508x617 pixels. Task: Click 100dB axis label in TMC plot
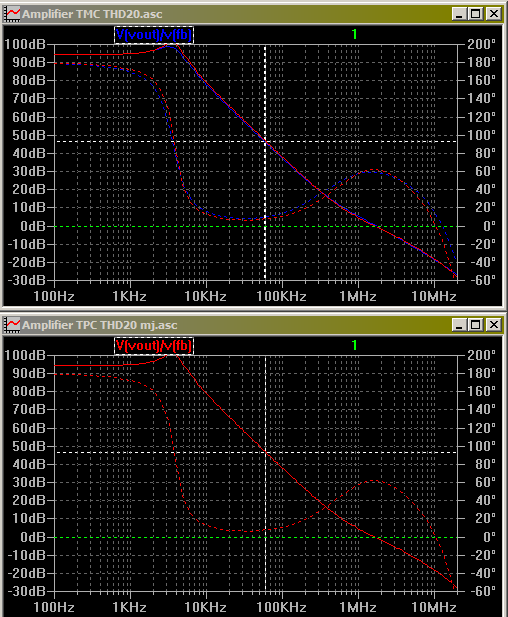(25, 44)
